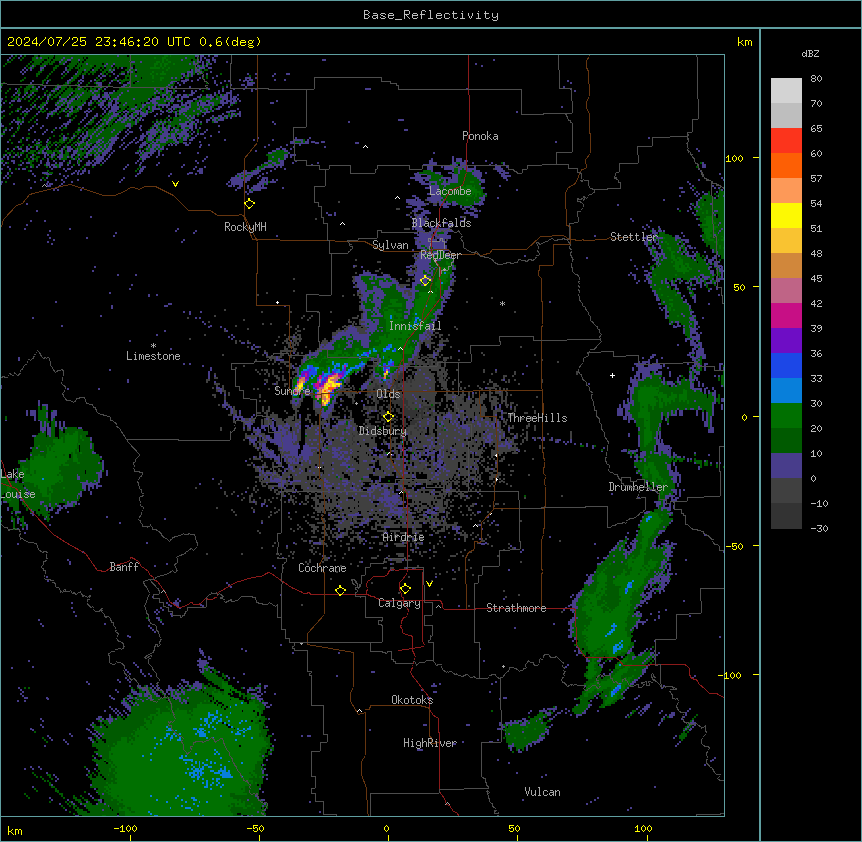
Task: Click the Vulcan town label
Action: [543, 792]
